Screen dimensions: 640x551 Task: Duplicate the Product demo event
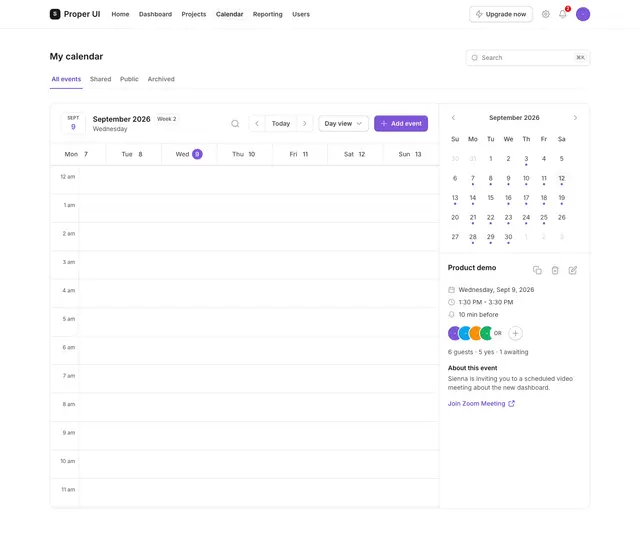click(537, 270)
